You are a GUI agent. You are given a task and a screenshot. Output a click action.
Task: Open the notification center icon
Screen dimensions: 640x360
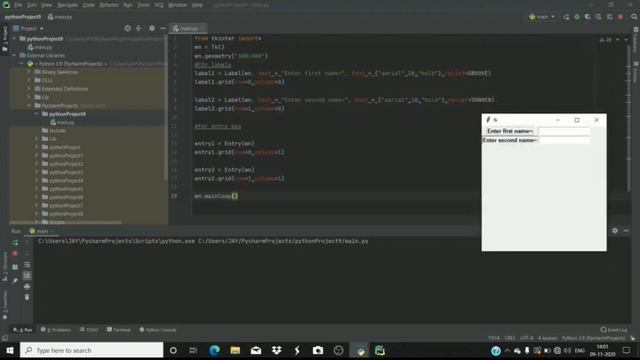626,351
